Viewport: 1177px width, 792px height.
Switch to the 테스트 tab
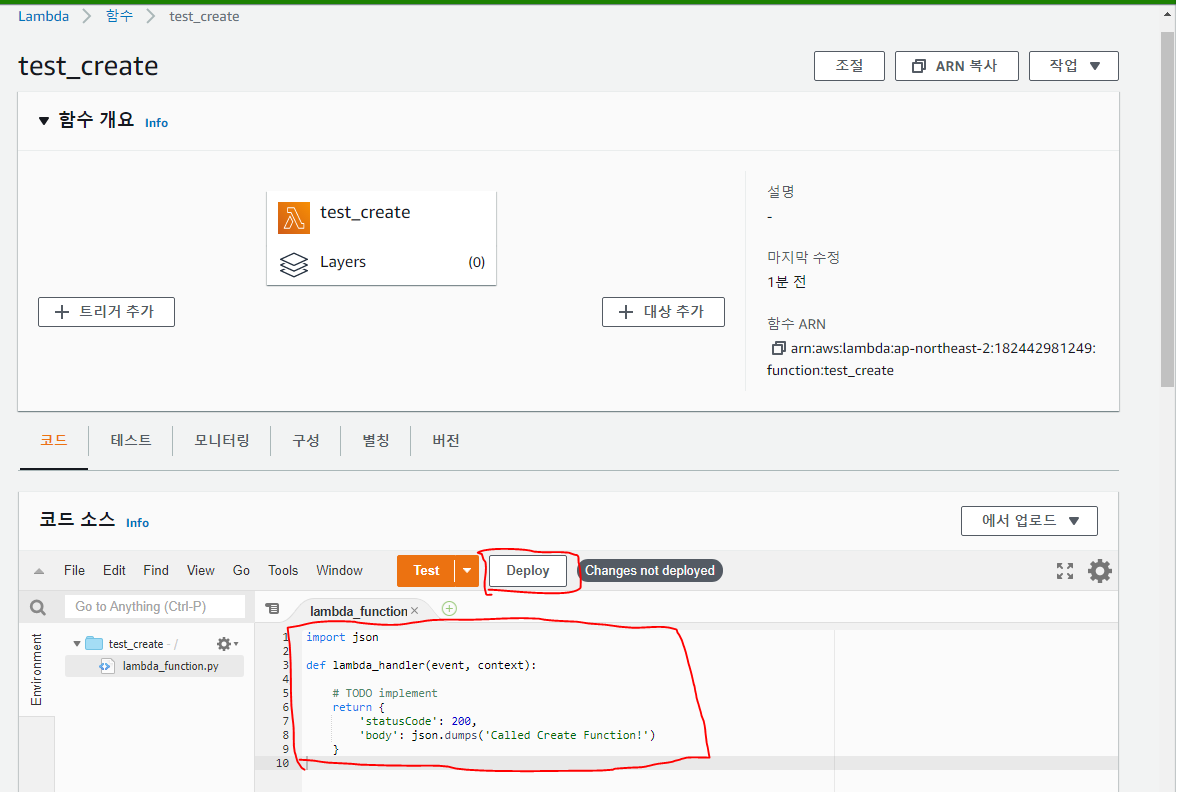[x=131, y=441]
